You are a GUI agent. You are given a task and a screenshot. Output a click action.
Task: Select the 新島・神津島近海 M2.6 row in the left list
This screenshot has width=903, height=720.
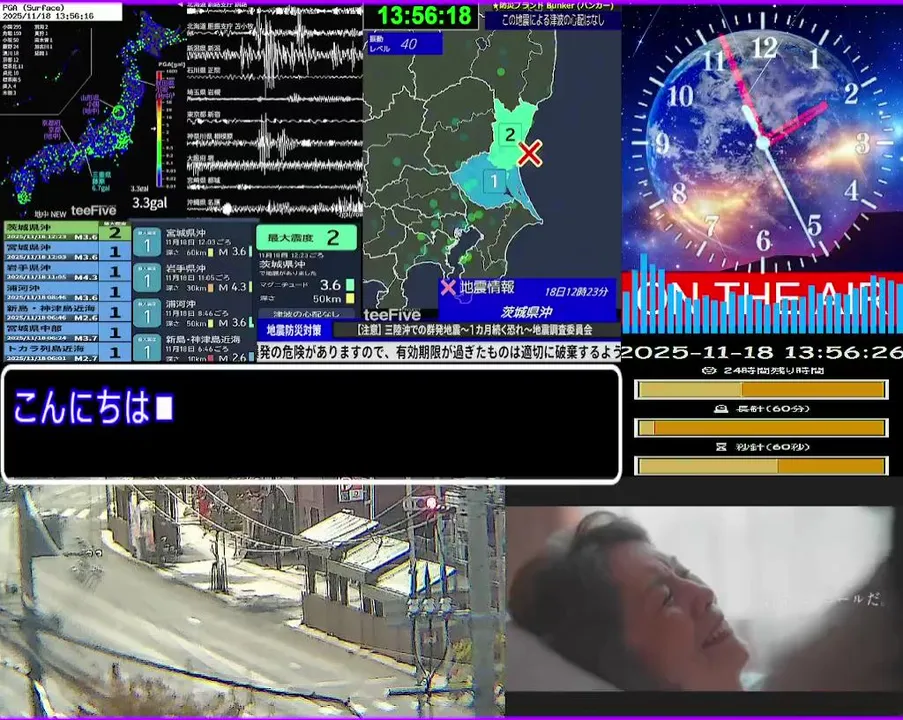point(67,312)
